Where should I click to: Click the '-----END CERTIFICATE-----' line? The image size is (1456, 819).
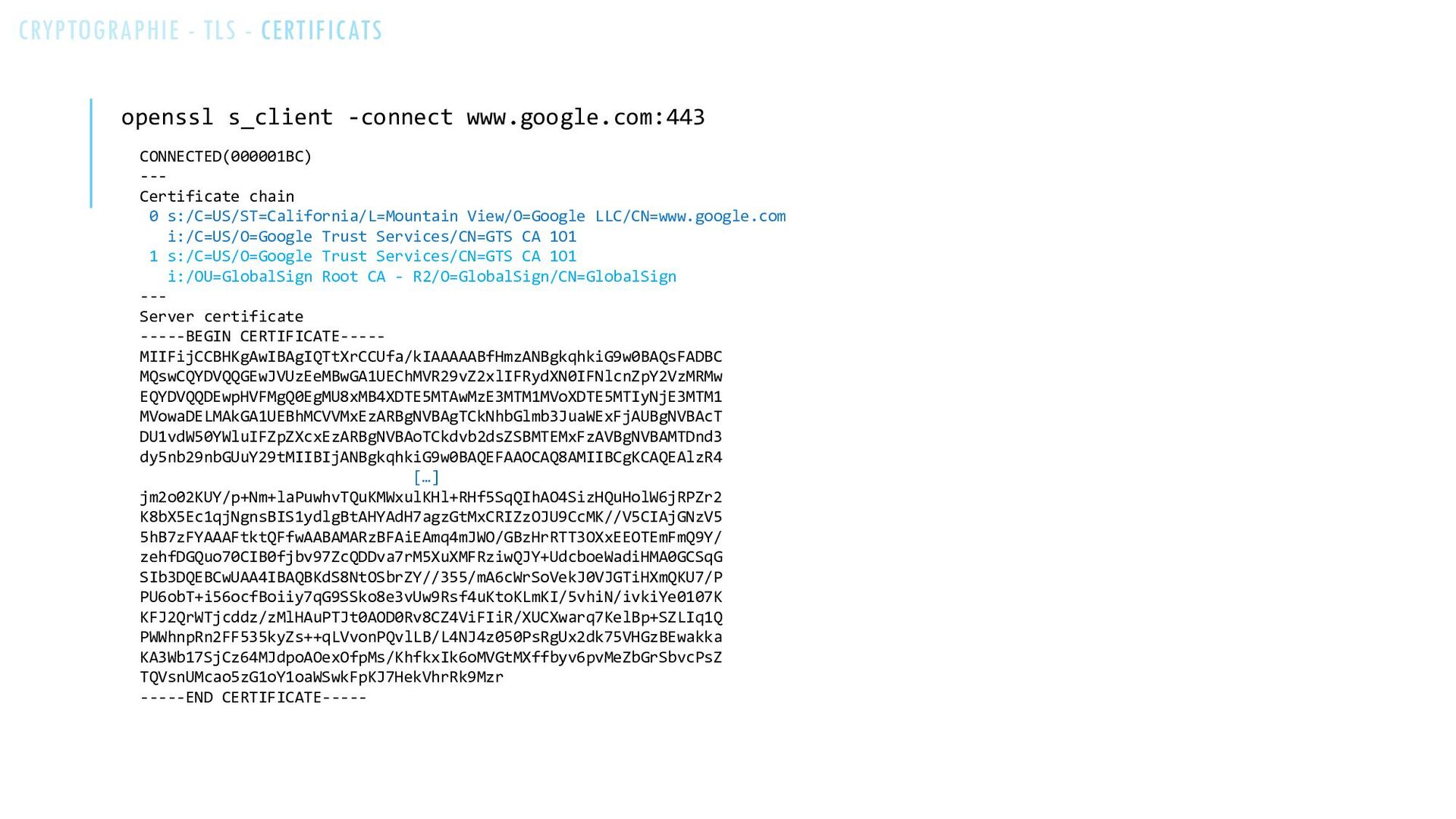pos(253,698)
